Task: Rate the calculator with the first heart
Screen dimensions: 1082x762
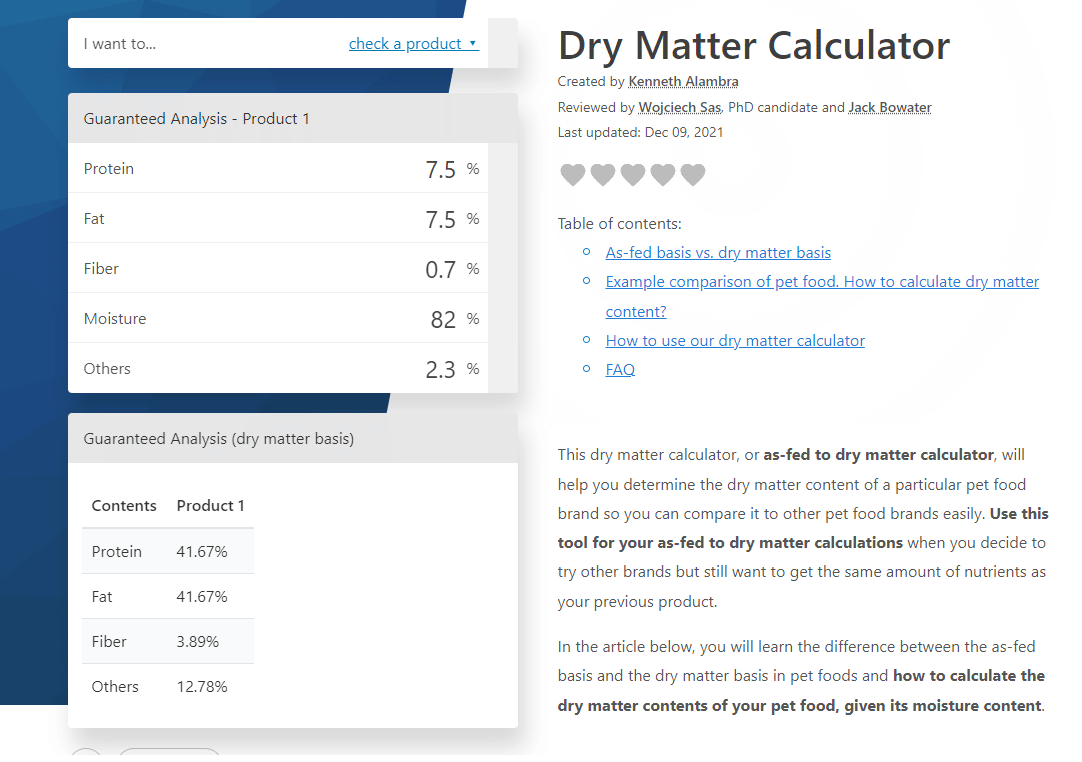Action: click(x=572, y=175)
